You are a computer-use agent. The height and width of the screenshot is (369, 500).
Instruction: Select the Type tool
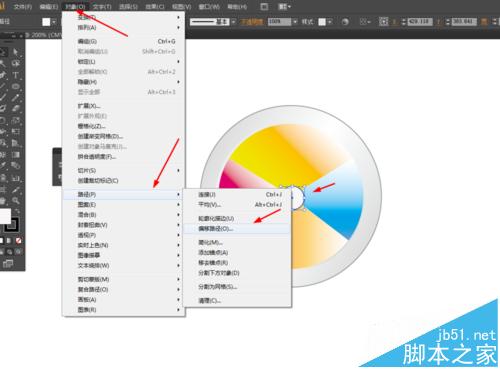[16, 75]
